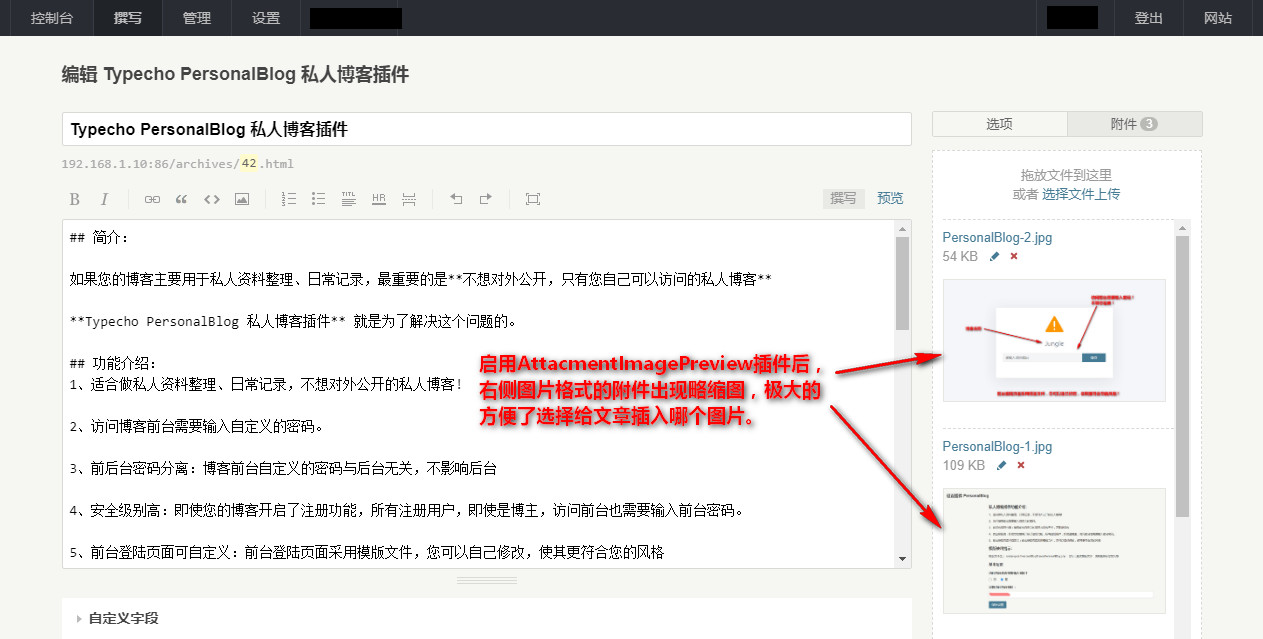Click the attachment count badge 3
The height and width of the screenshot is (639, 1263).
tap(1149, 124)
